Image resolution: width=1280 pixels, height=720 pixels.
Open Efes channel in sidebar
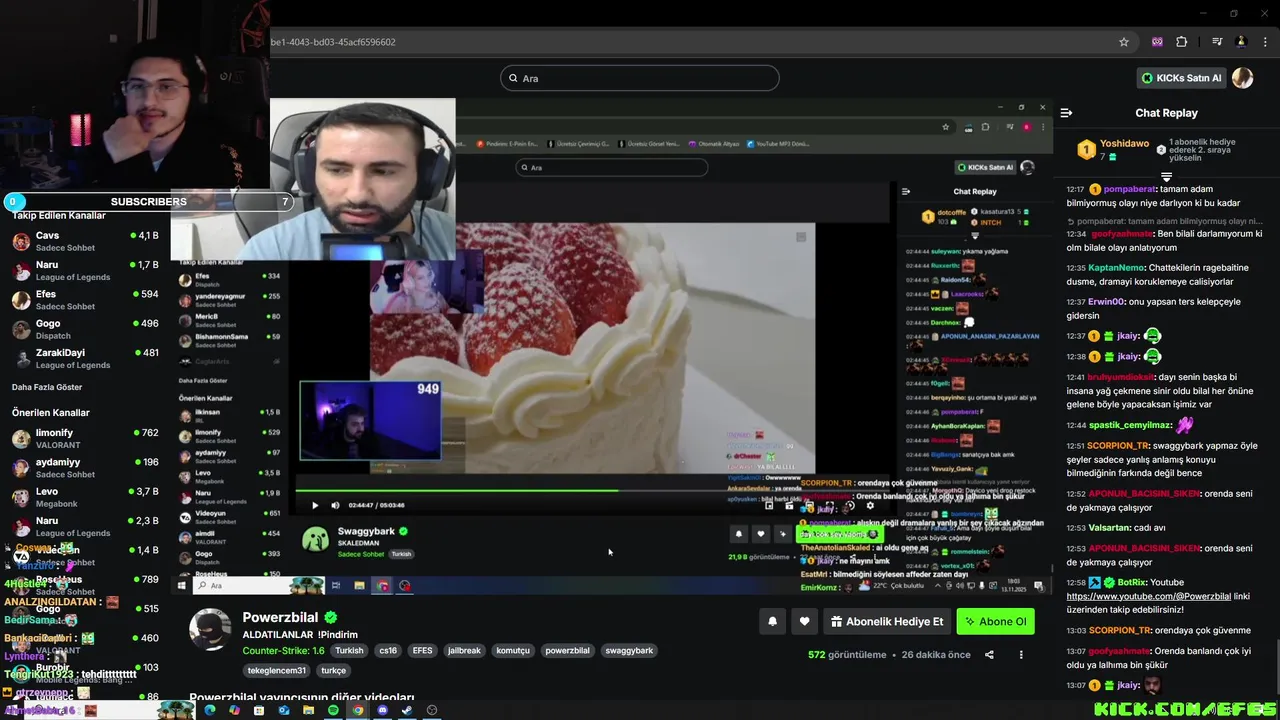85,300
